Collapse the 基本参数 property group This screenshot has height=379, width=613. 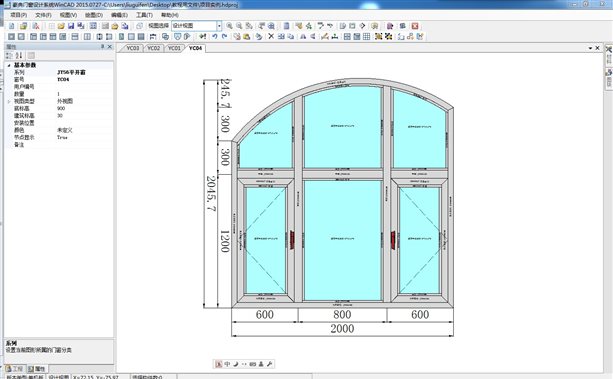coord(9,65)
